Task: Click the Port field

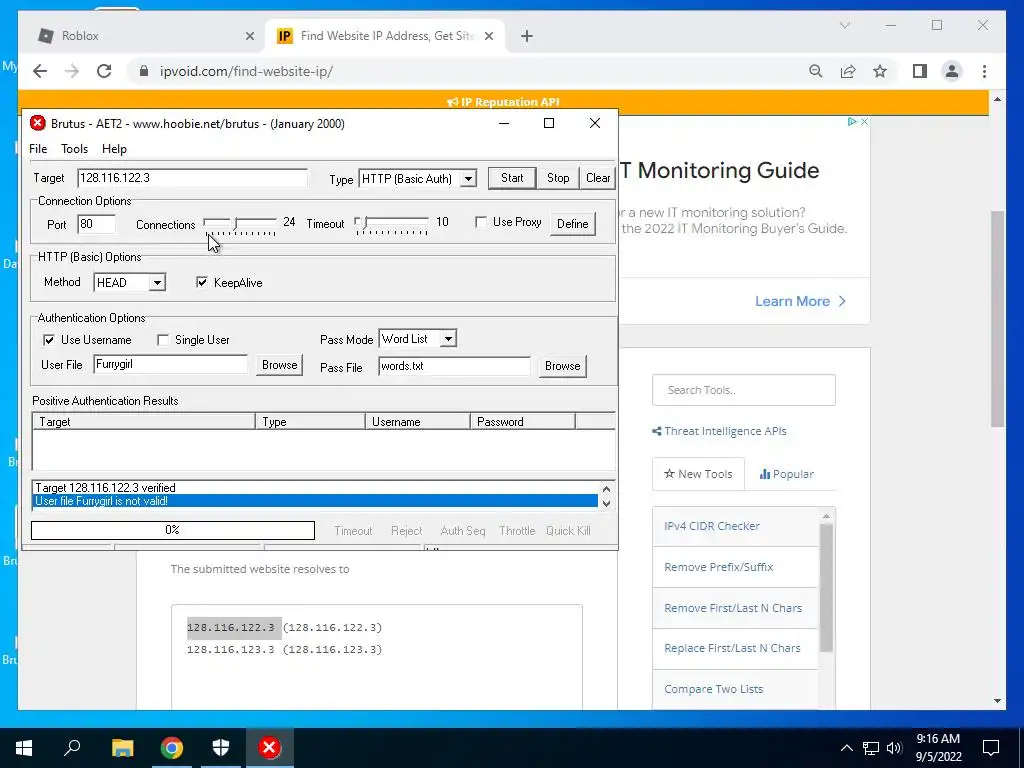Action: coord(96,224)
